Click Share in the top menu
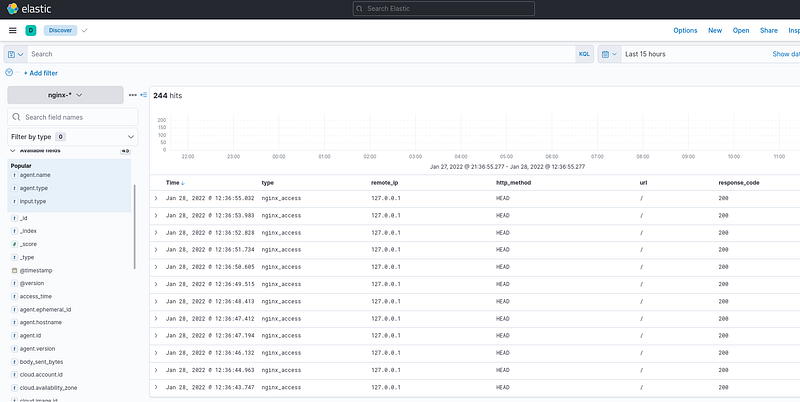The image size is (800, 402). click(768, 31)
